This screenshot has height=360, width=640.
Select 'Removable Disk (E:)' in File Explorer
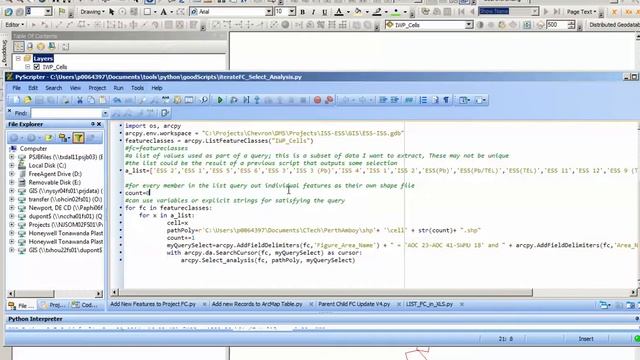[x=55, y=182]
